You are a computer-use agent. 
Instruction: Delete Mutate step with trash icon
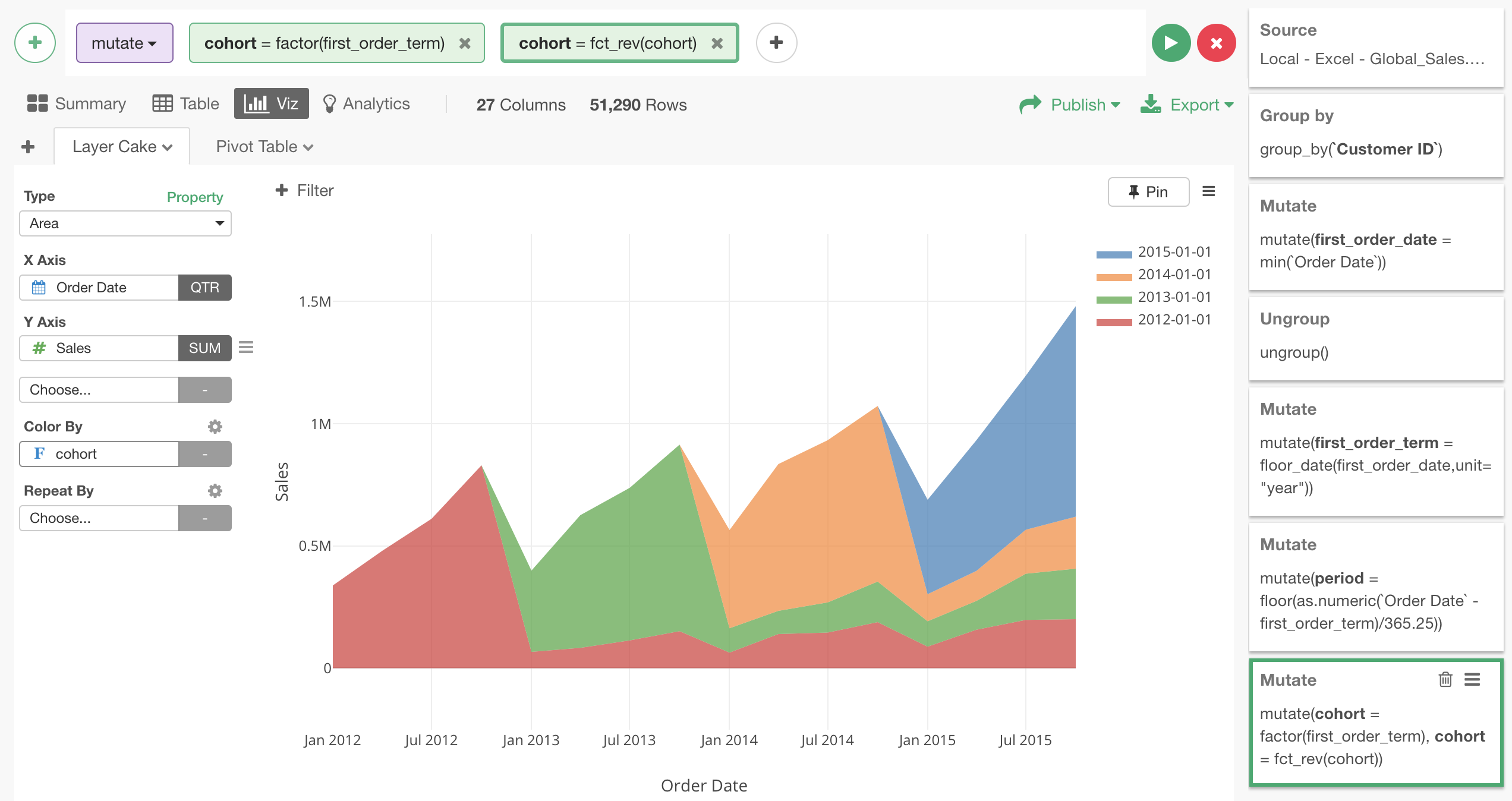(x=1445, y=679)
